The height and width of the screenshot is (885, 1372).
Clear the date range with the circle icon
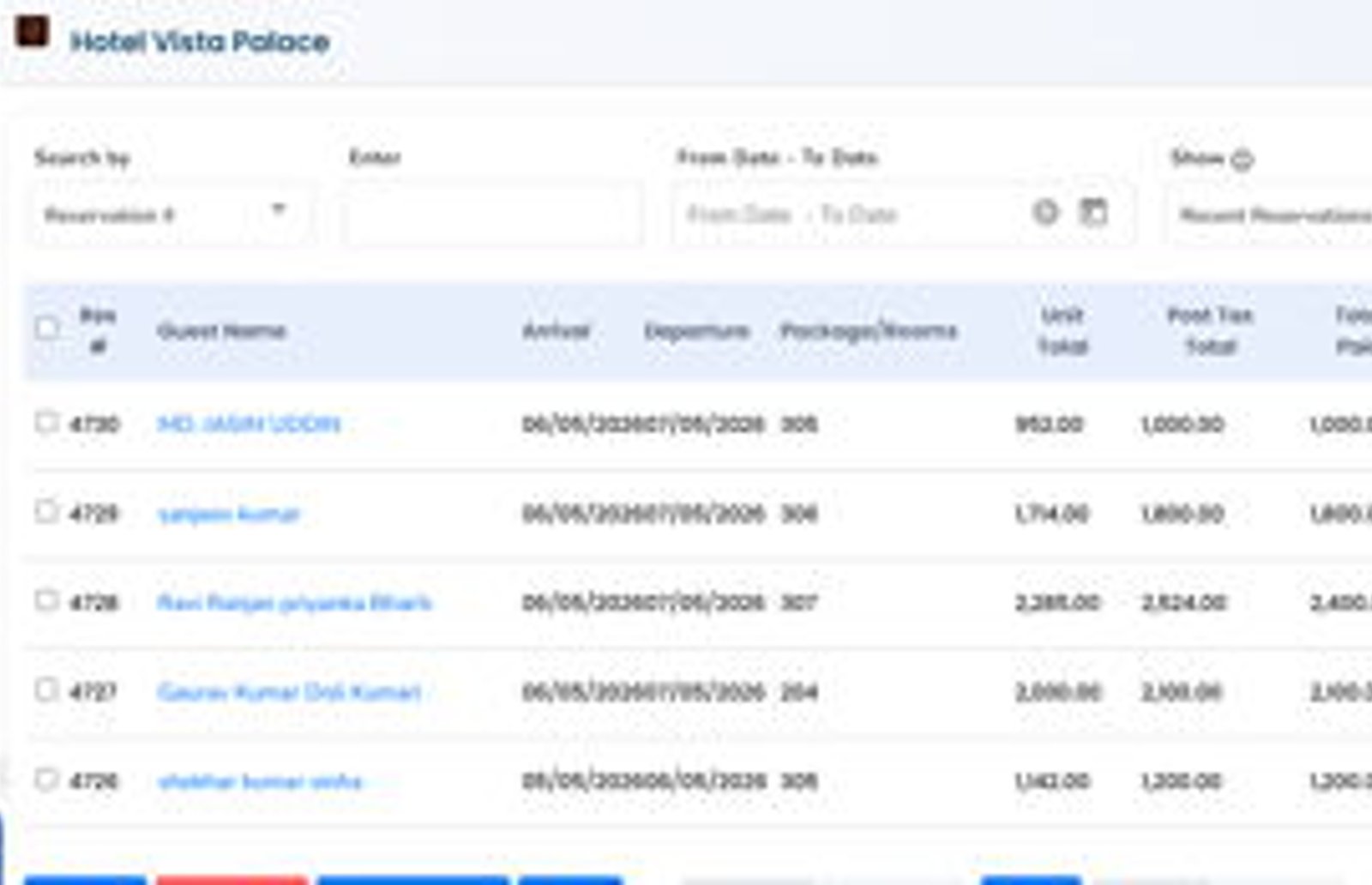1045,211
